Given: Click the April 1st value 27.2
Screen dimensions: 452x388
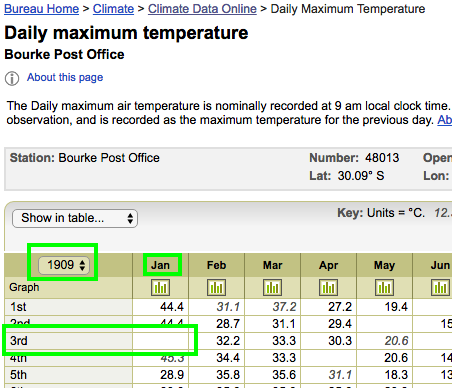Looking at the screenshot, I should (340, 307).
